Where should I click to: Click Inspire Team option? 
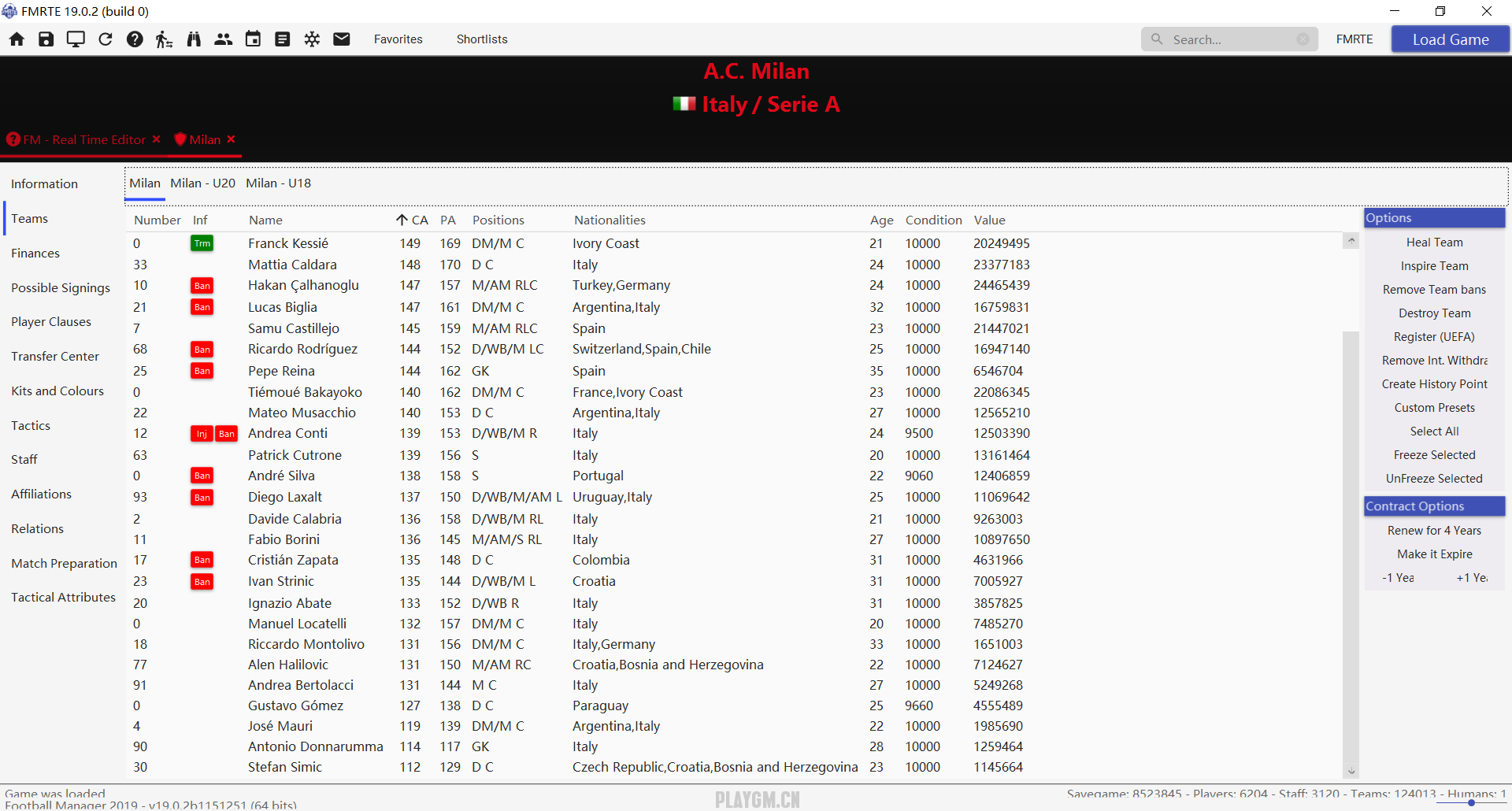[x=1435, y=266]
